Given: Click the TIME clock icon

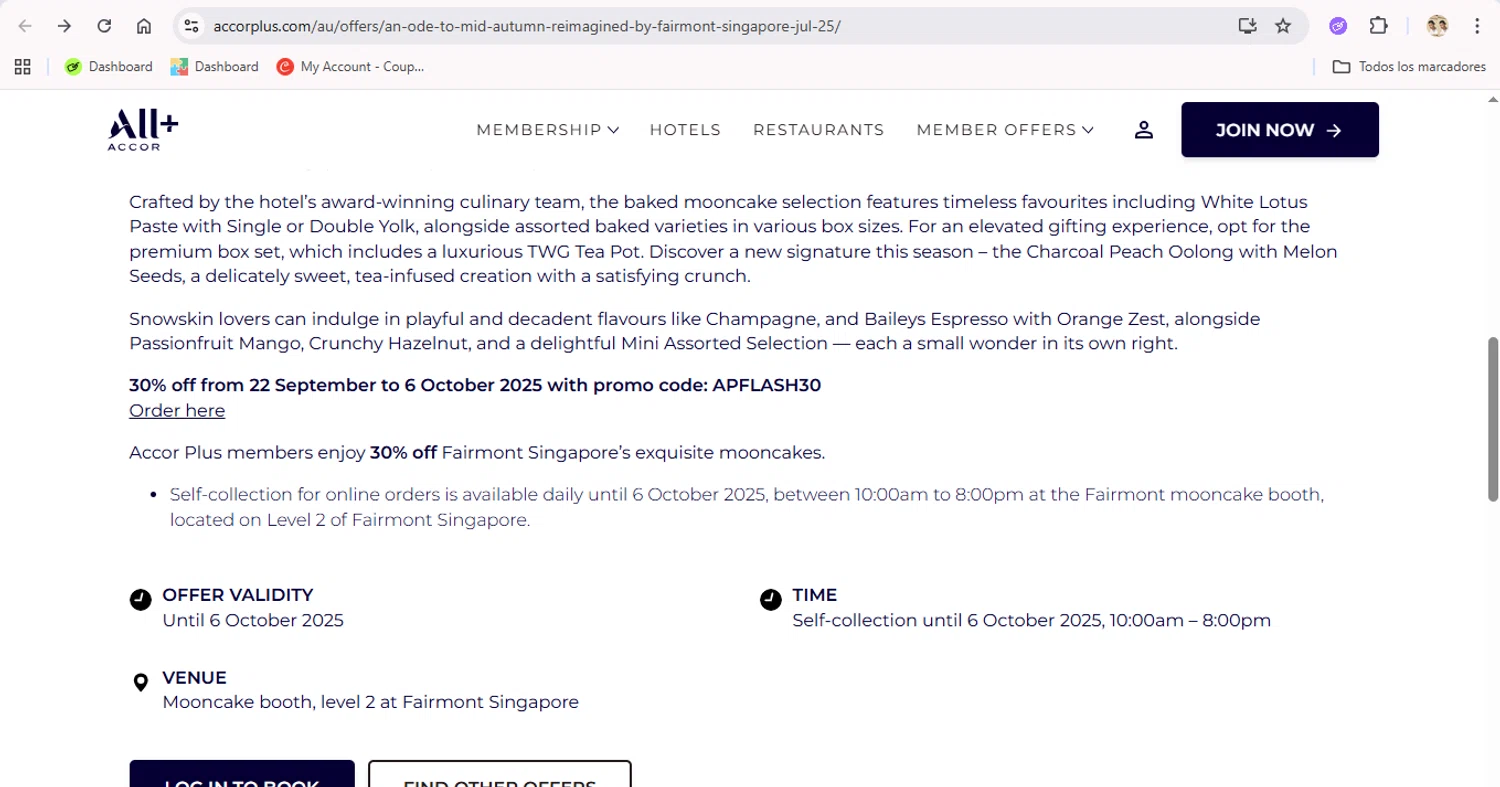Looking at the screenshot, I should (771, 600).
